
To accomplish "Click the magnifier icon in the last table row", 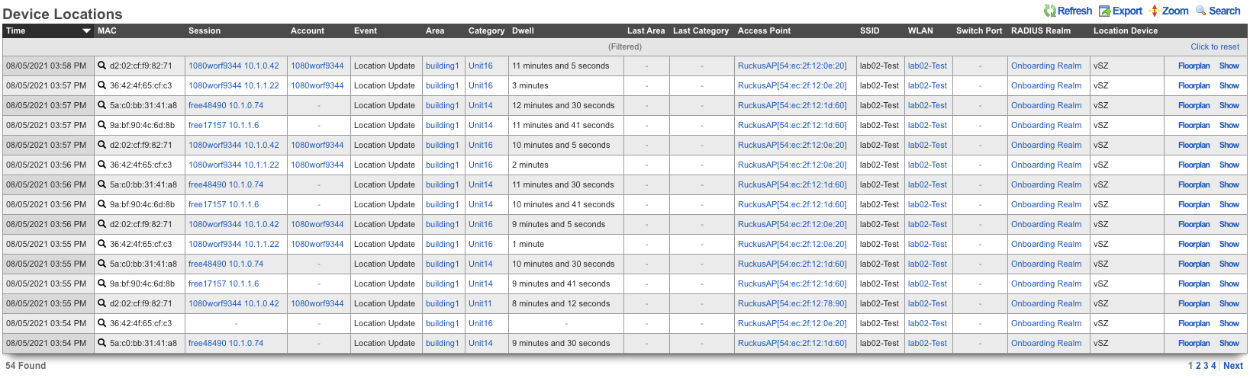I will click(x=102, y=343).
